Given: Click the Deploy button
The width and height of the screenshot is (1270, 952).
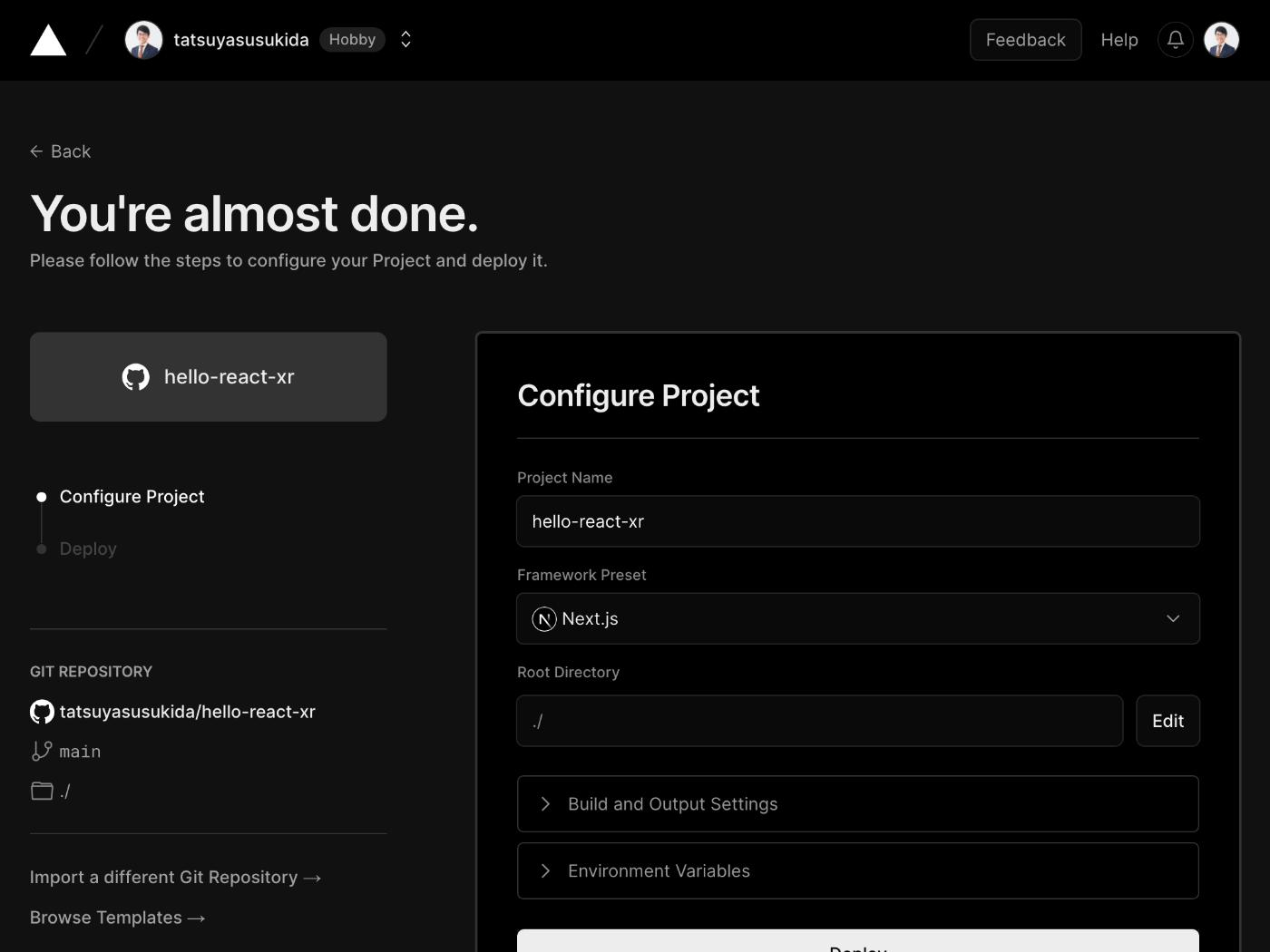Looking at the screenshot, I should coord(858,941).
